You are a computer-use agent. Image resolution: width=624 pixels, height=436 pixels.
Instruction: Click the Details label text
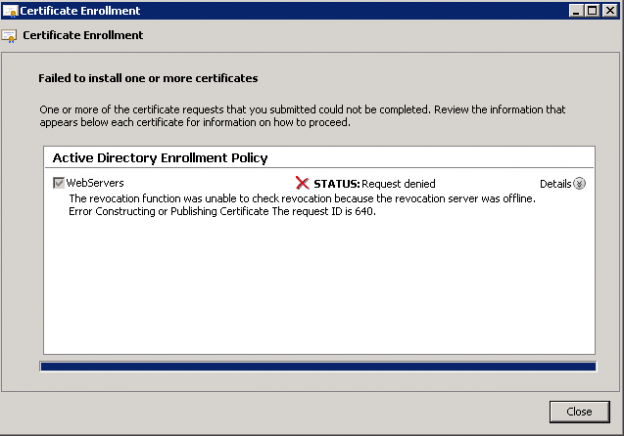pos(555,184)
